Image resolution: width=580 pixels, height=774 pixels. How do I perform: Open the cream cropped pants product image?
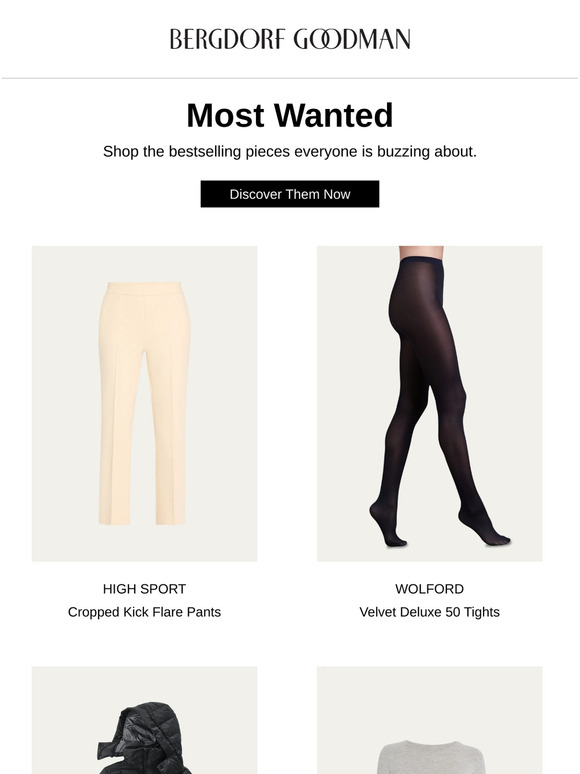[x=144, y=403]
